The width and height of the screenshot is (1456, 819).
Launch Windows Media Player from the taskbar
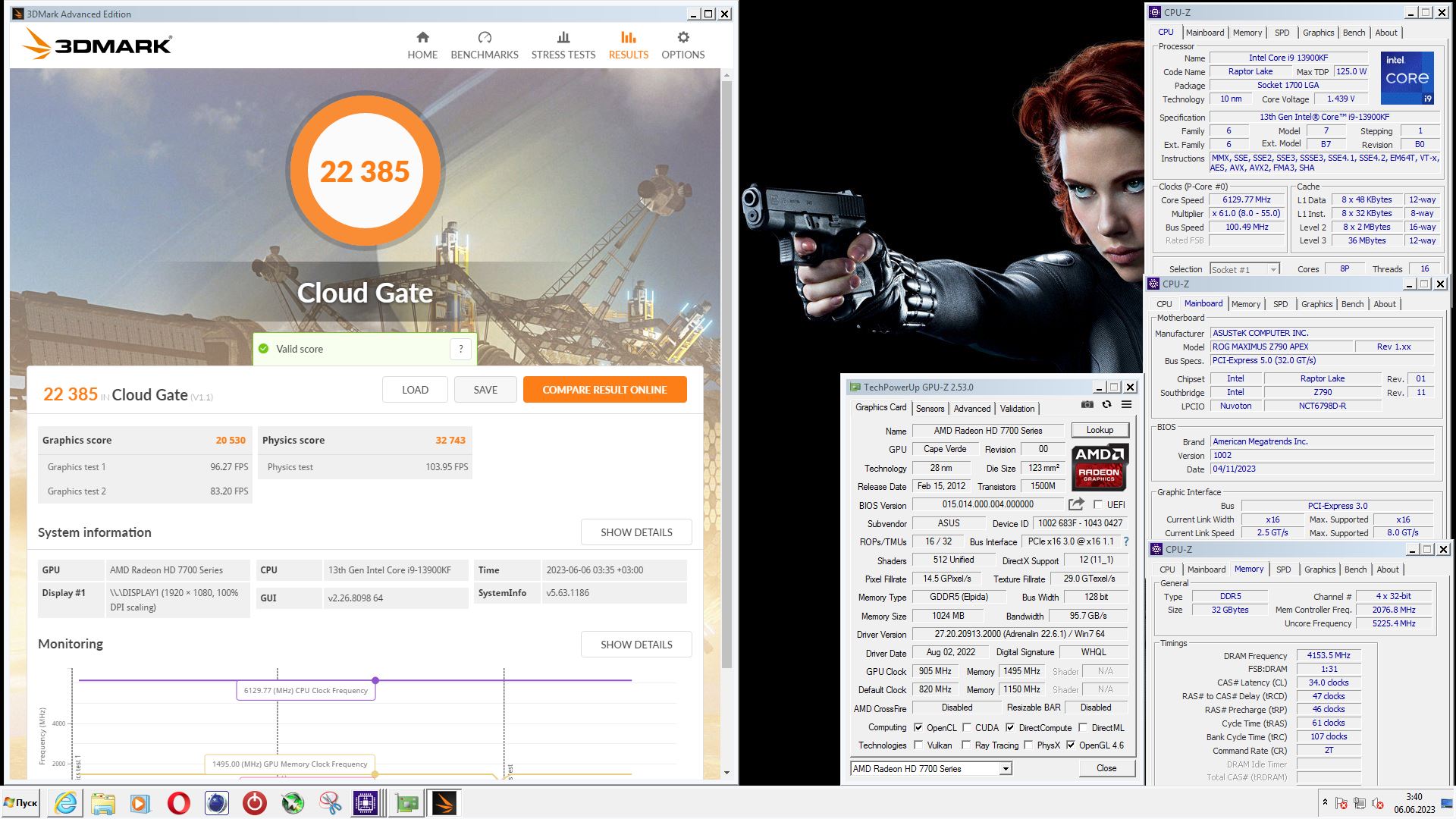tap(140, 803)
